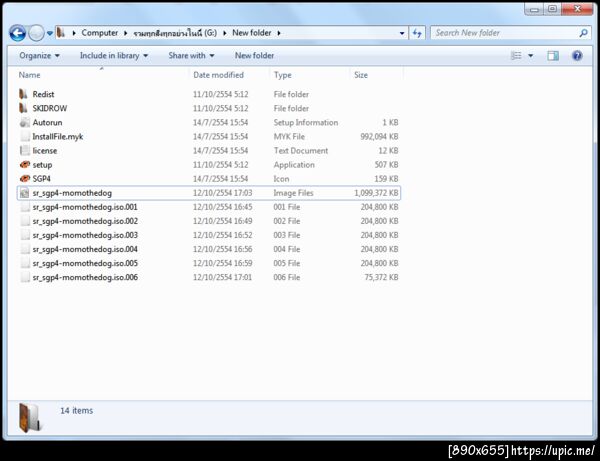Click the greyed Forward navigation arrow
The height and width of the screenshot is (461, 600).
coord(36,33)
